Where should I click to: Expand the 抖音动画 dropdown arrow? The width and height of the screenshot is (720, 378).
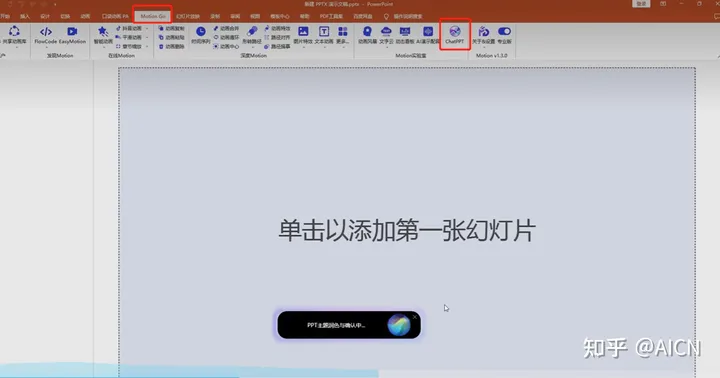click(147, 28)
